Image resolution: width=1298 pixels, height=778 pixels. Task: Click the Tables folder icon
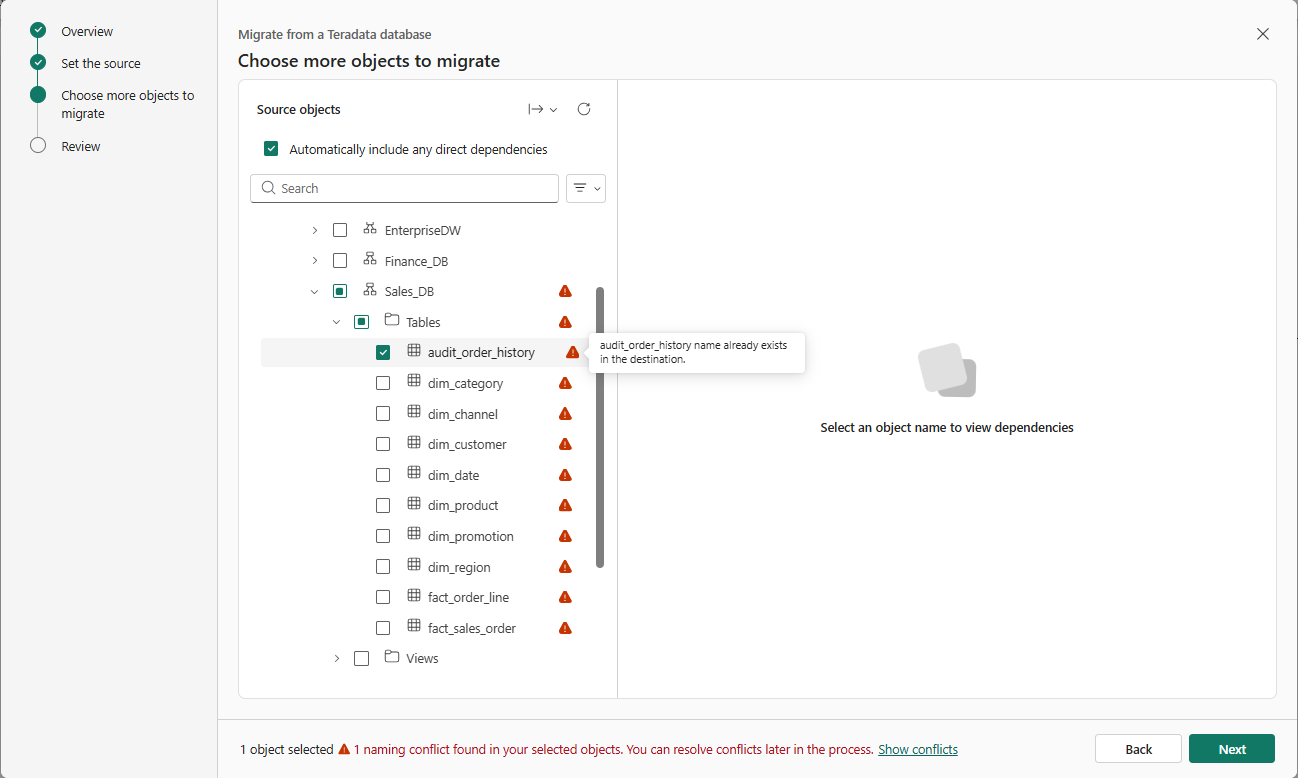(x=392, y=321)
